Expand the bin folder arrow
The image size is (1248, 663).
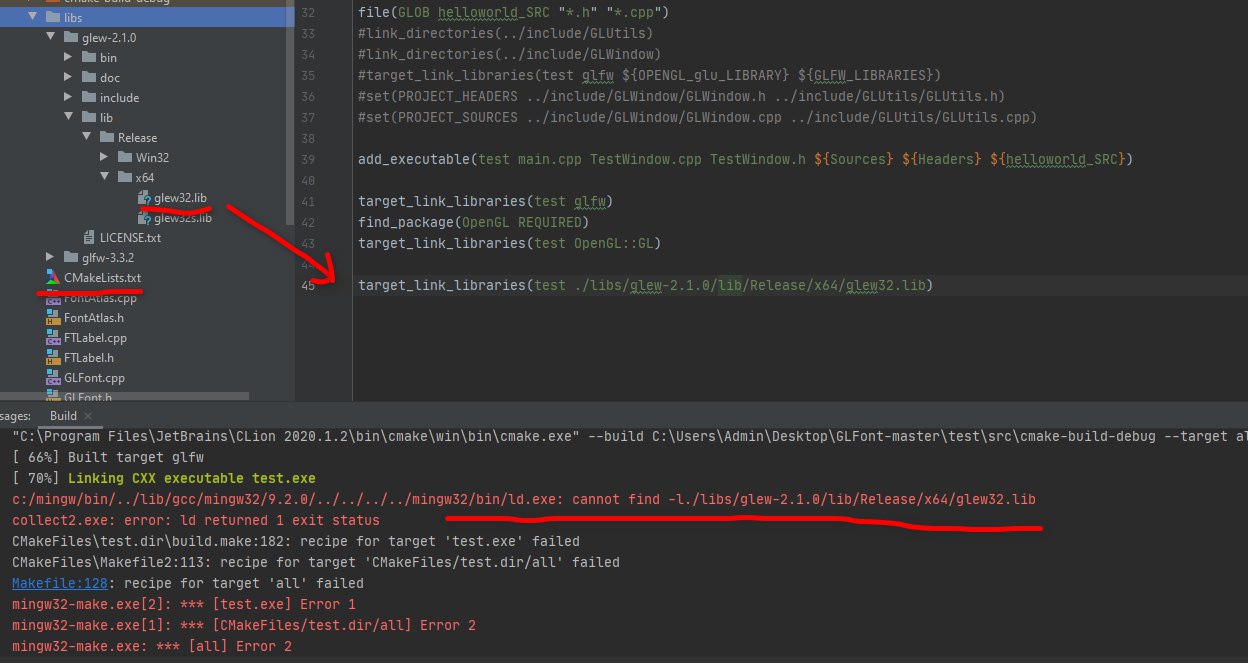68,57
